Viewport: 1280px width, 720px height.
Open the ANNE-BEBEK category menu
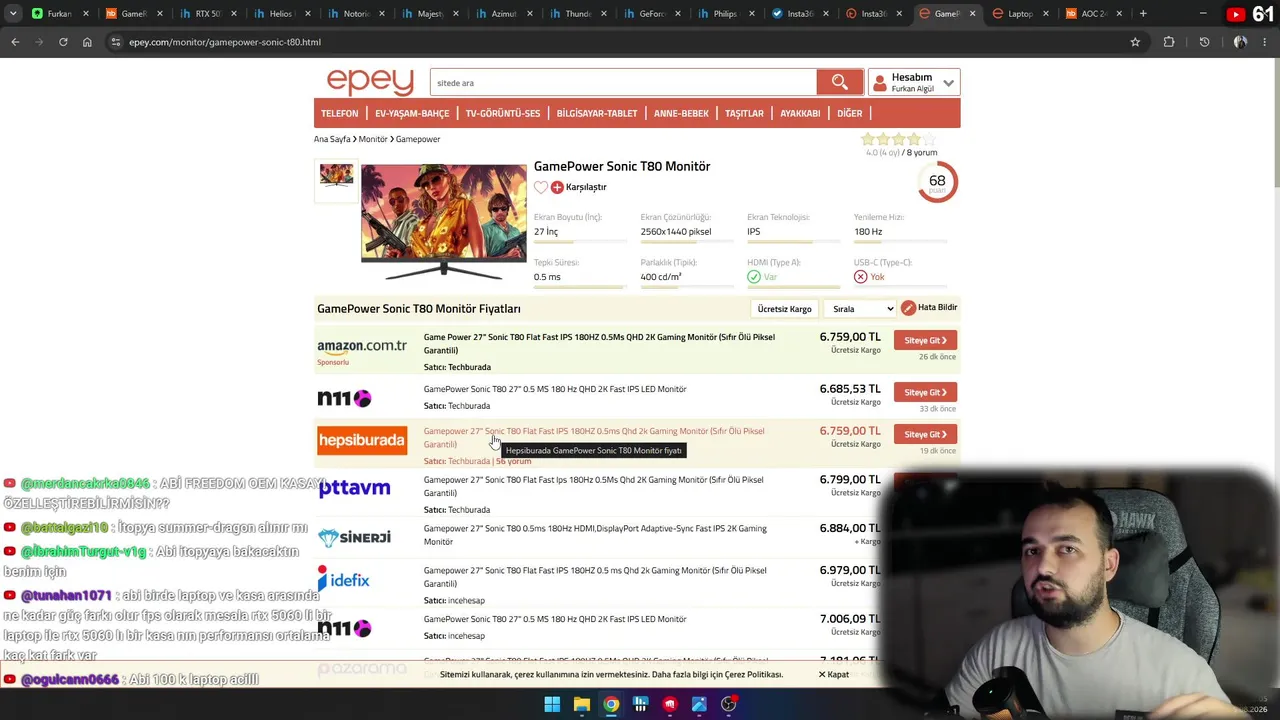click(681, 113)
